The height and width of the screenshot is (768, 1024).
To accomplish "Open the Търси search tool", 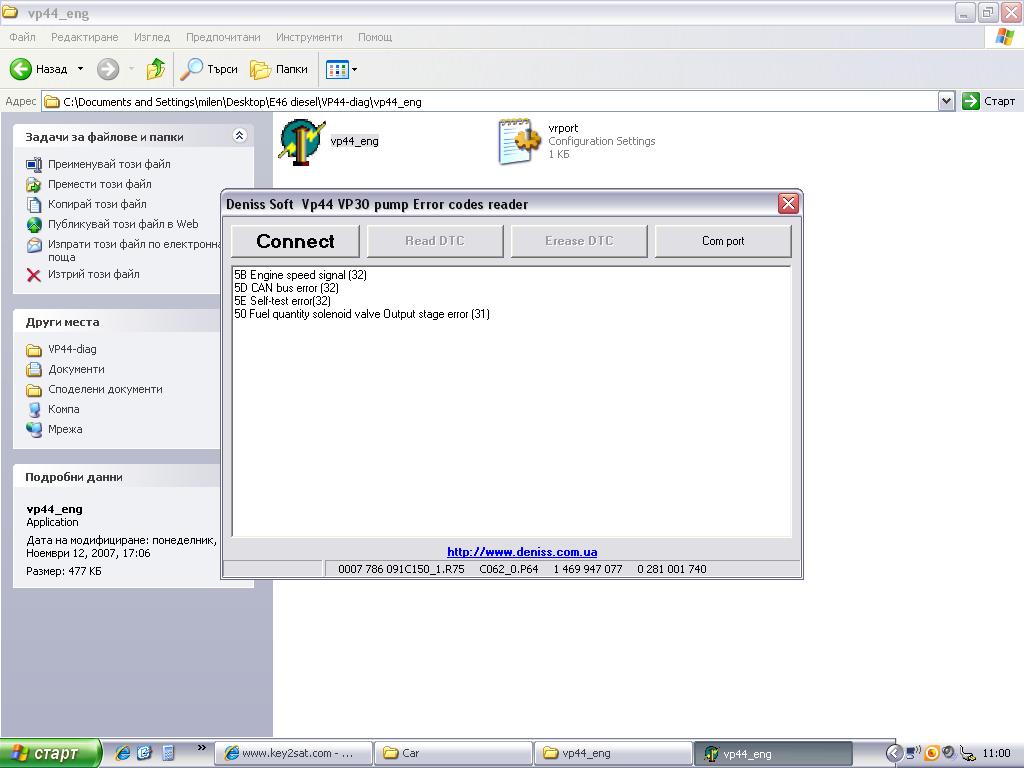I will (209, 69).
